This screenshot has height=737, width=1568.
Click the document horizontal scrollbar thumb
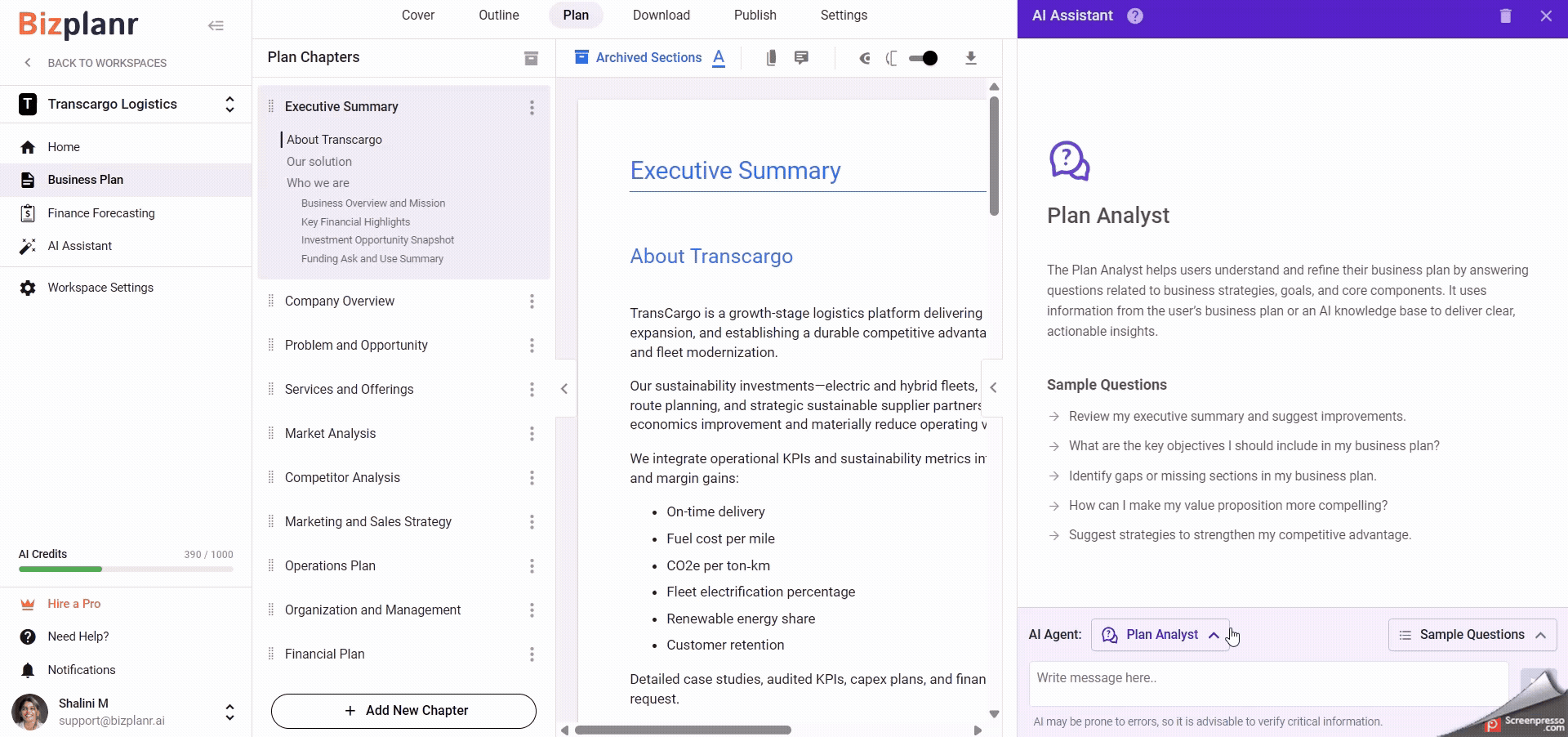pyautogui.click(x=683, y=730)
